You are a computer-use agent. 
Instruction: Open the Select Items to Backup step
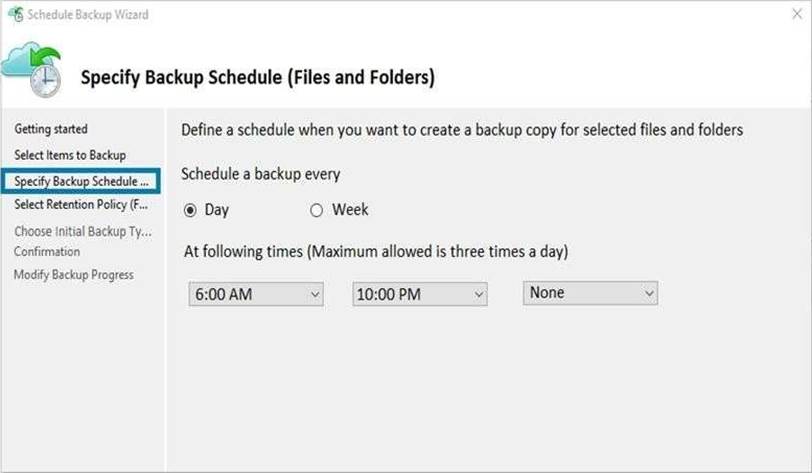(70, 155)
